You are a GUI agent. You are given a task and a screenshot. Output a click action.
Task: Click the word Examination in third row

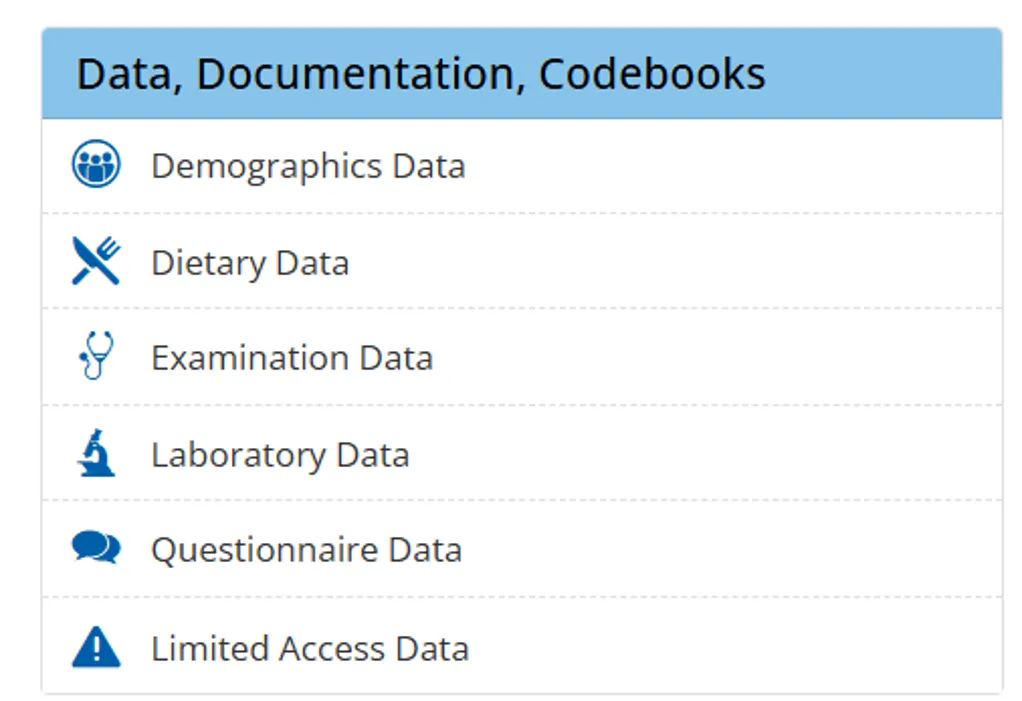(x=250, y=358)
